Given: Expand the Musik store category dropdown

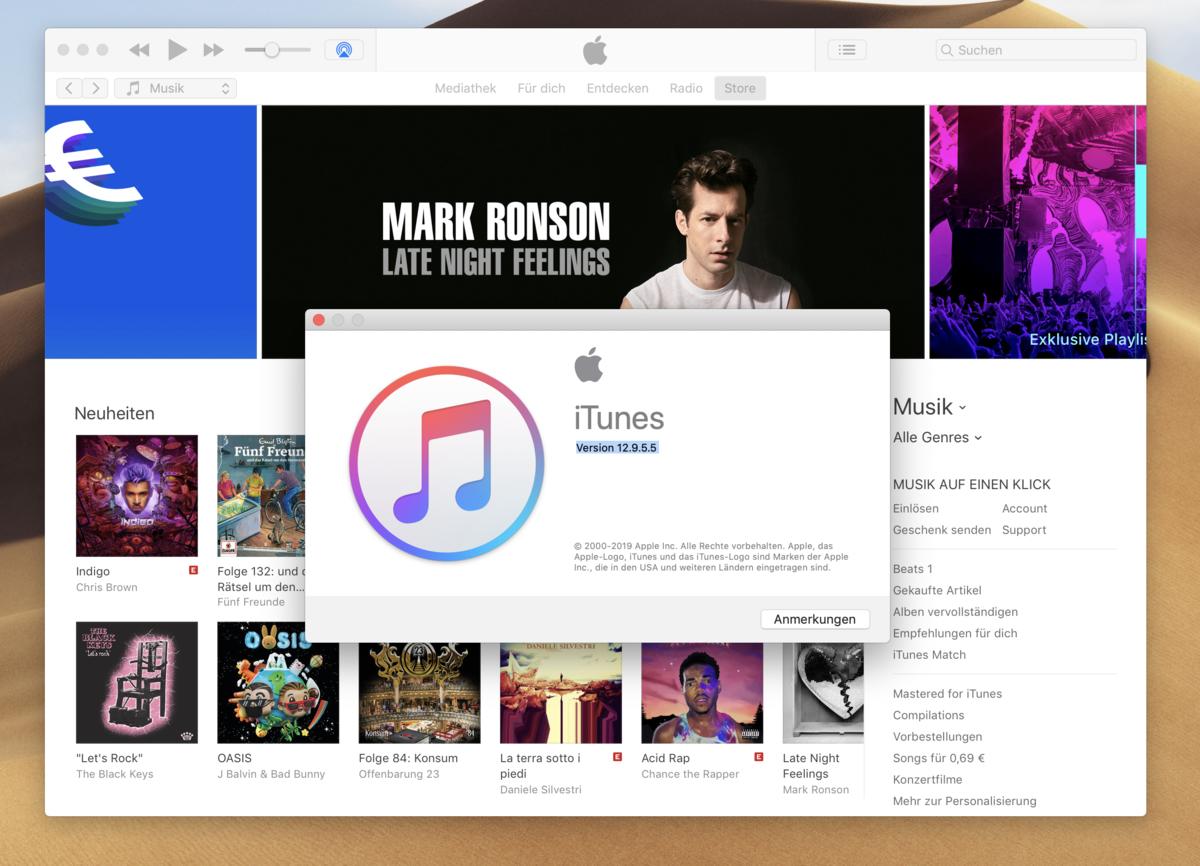Looking at the screenshot, I should coord(930,407).
